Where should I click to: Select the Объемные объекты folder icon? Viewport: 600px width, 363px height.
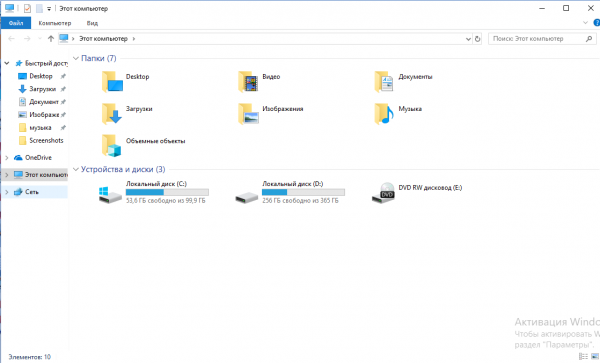pyautogui.click(x=112, y=146)
